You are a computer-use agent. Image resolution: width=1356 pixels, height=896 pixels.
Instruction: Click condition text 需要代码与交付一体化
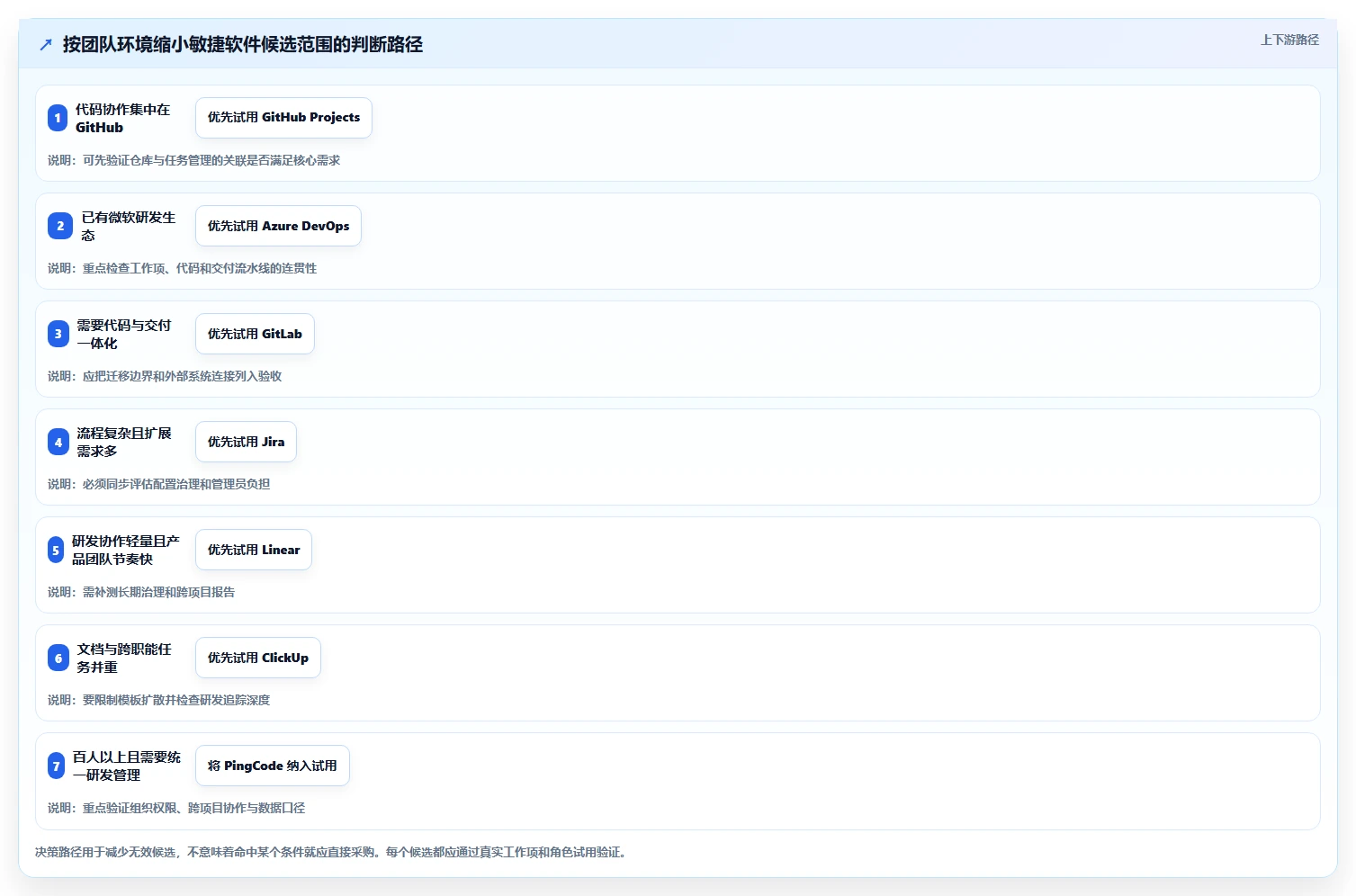click(x=124, y=334)
